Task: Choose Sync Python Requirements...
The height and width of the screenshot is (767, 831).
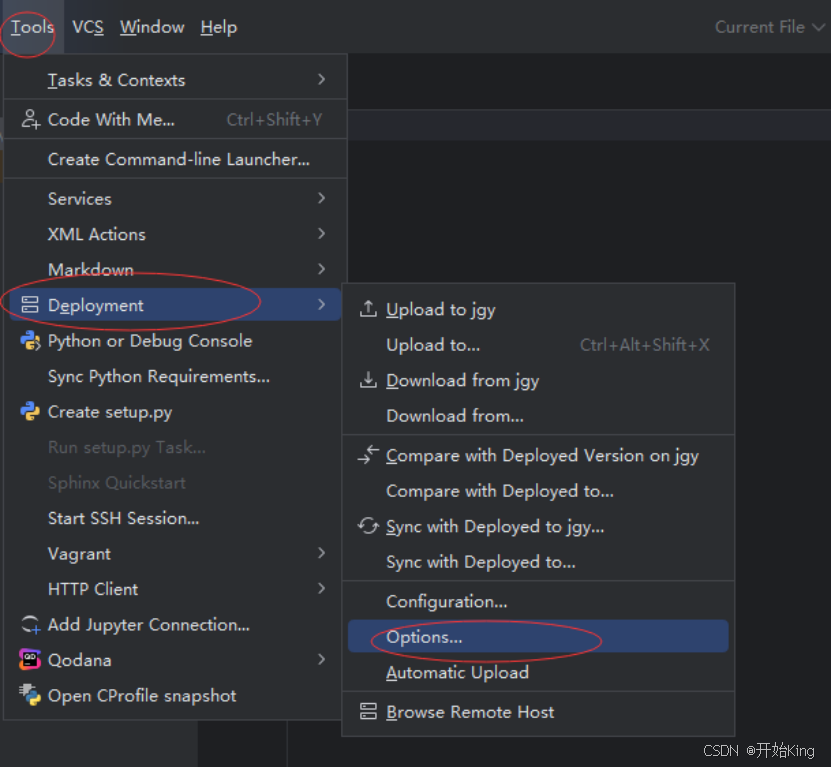Action: click(175, 376)
